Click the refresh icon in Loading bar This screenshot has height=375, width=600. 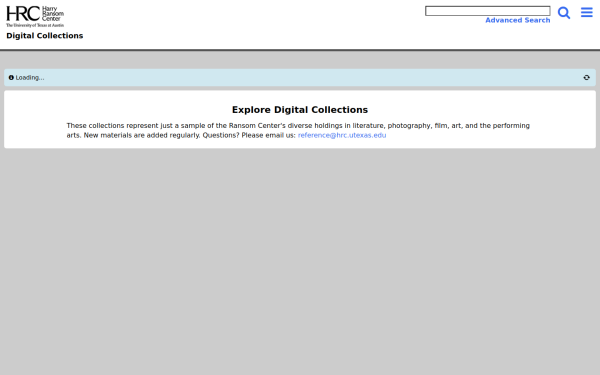coord(586,78)
